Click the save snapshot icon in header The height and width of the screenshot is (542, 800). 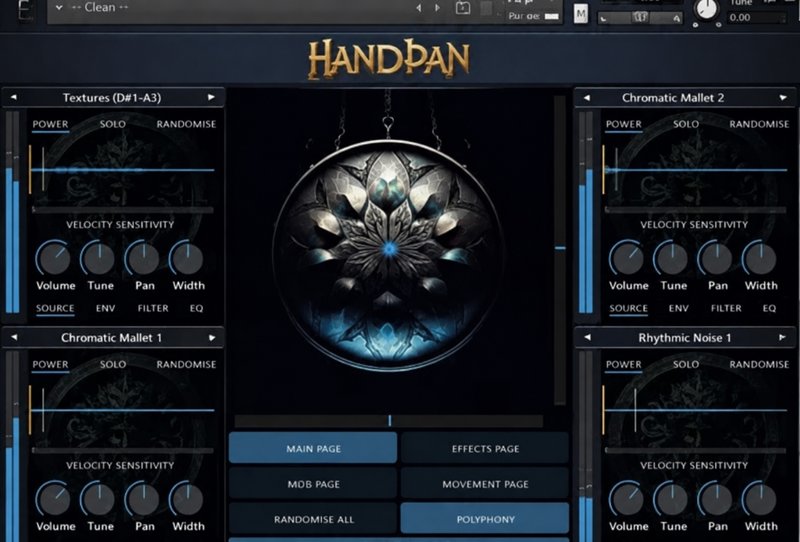click(463, 8)
